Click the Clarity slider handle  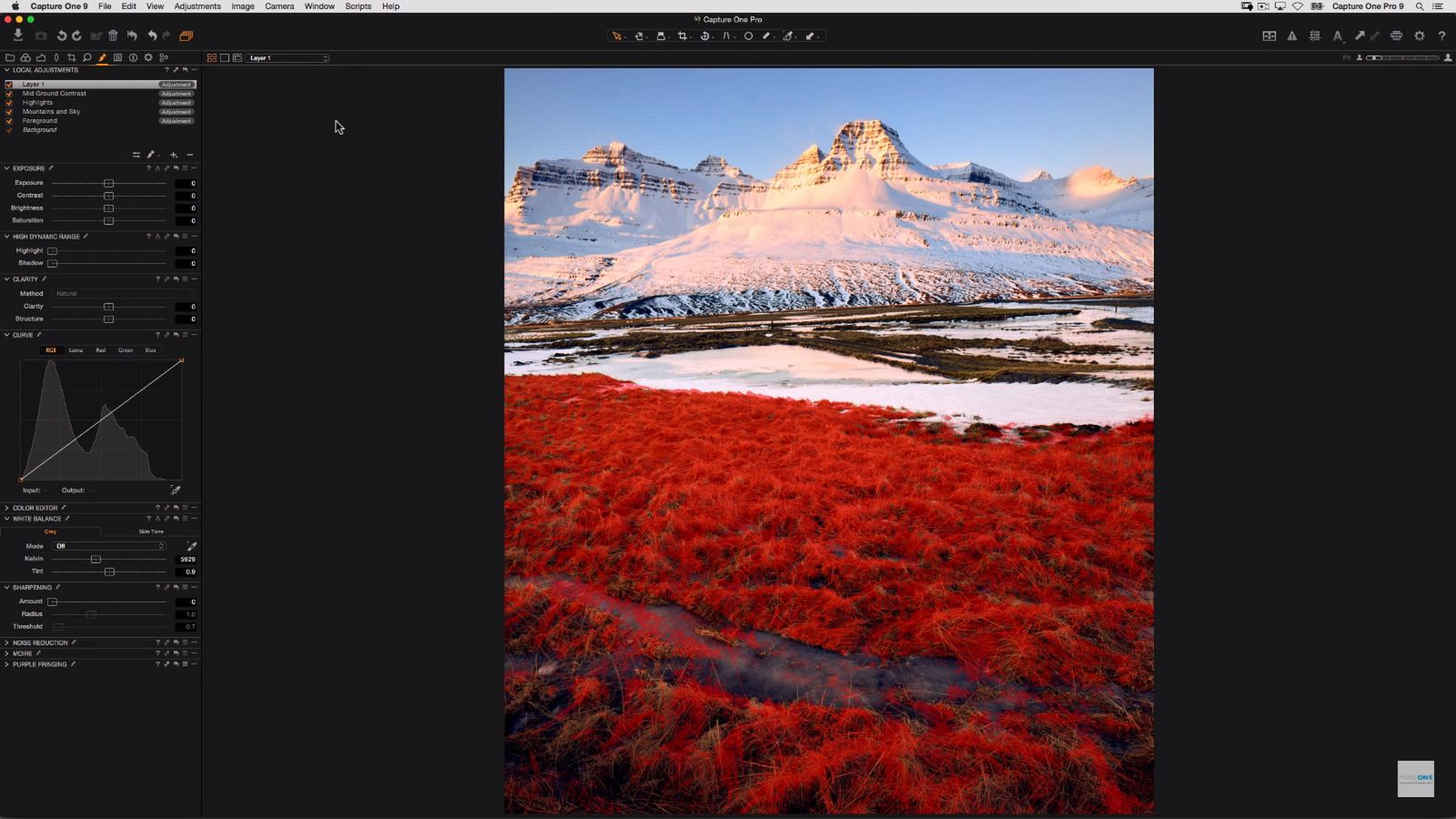tap(108, 307)
